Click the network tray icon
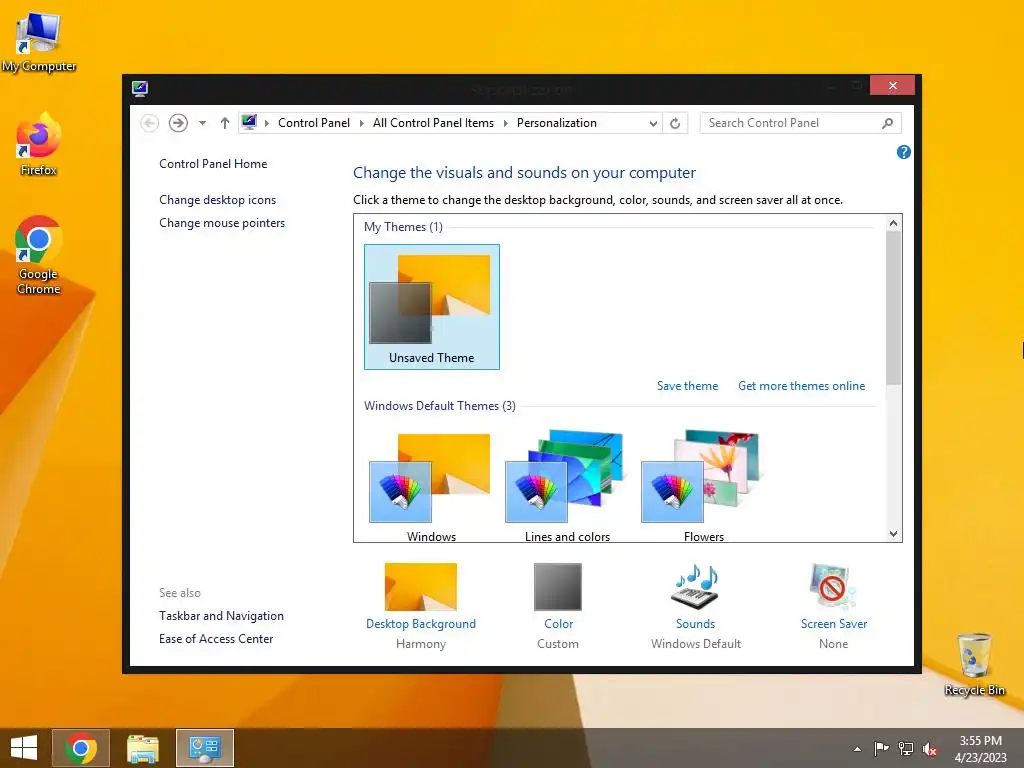1024x768 pixels. (x=906, y=749)
